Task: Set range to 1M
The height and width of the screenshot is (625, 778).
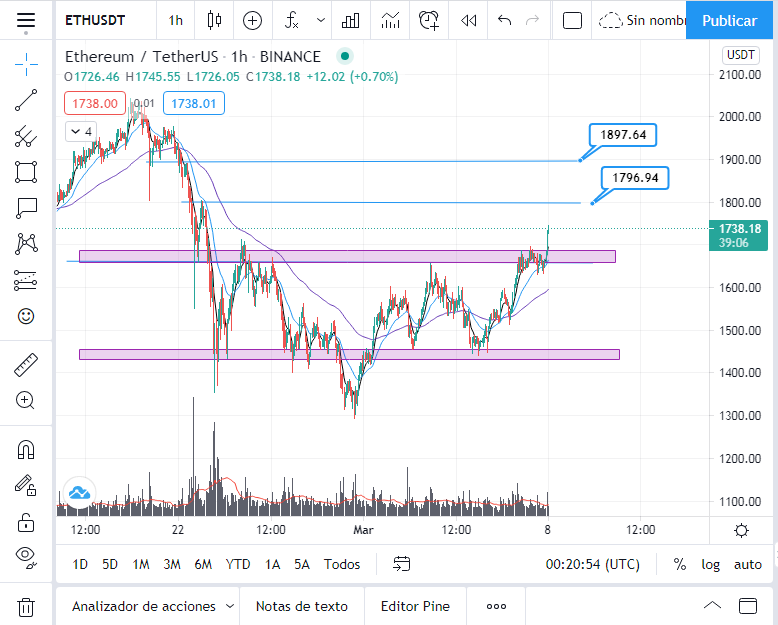Action: [141, 564]
